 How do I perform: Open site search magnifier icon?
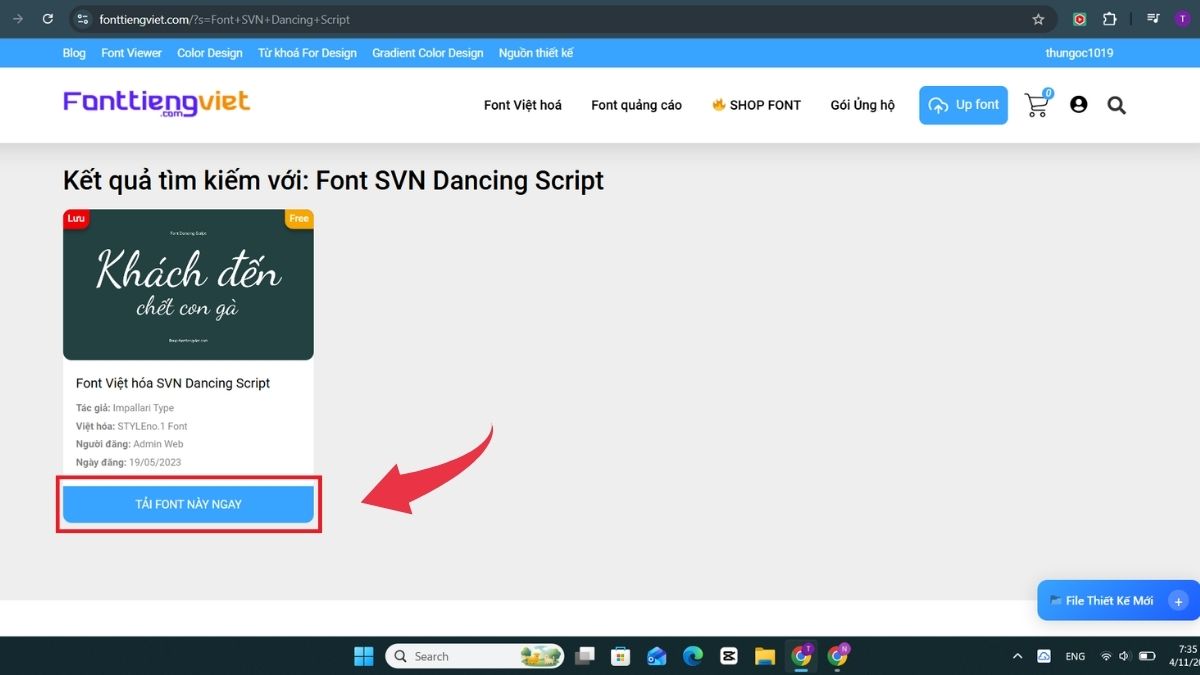(x=1116, y=105)
